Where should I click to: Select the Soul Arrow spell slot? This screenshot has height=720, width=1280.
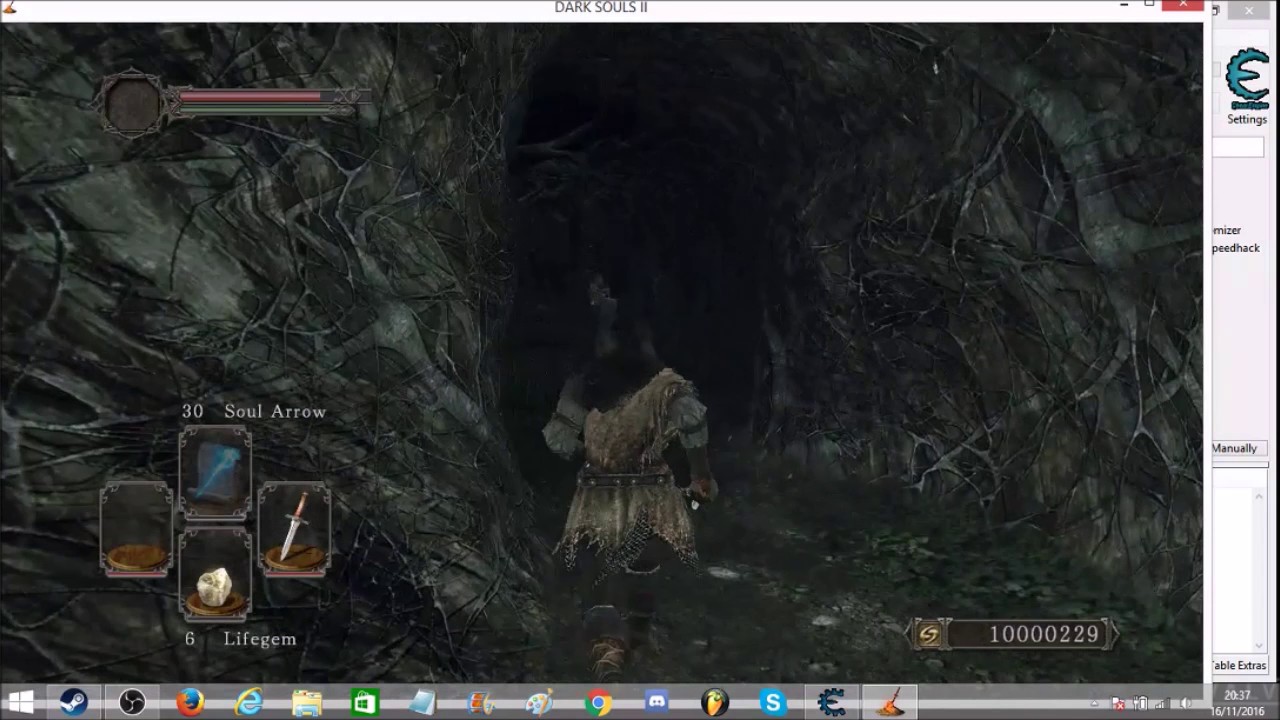215,474
